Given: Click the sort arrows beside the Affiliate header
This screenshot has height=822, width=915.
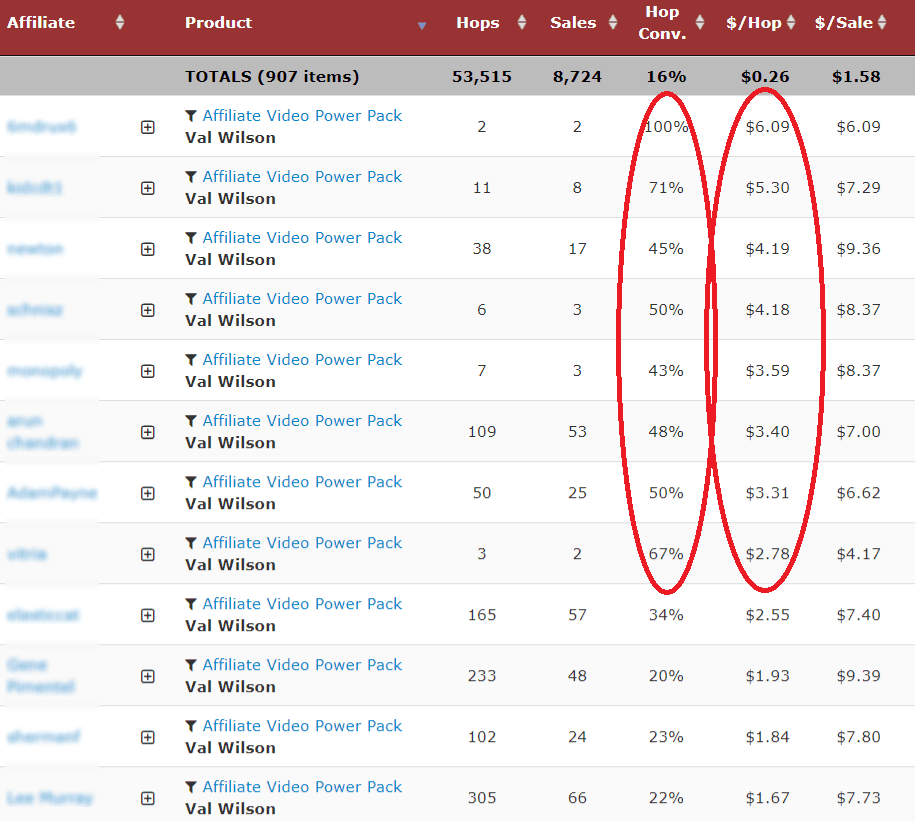Looking at the screenshot, I should coord(120,23).
